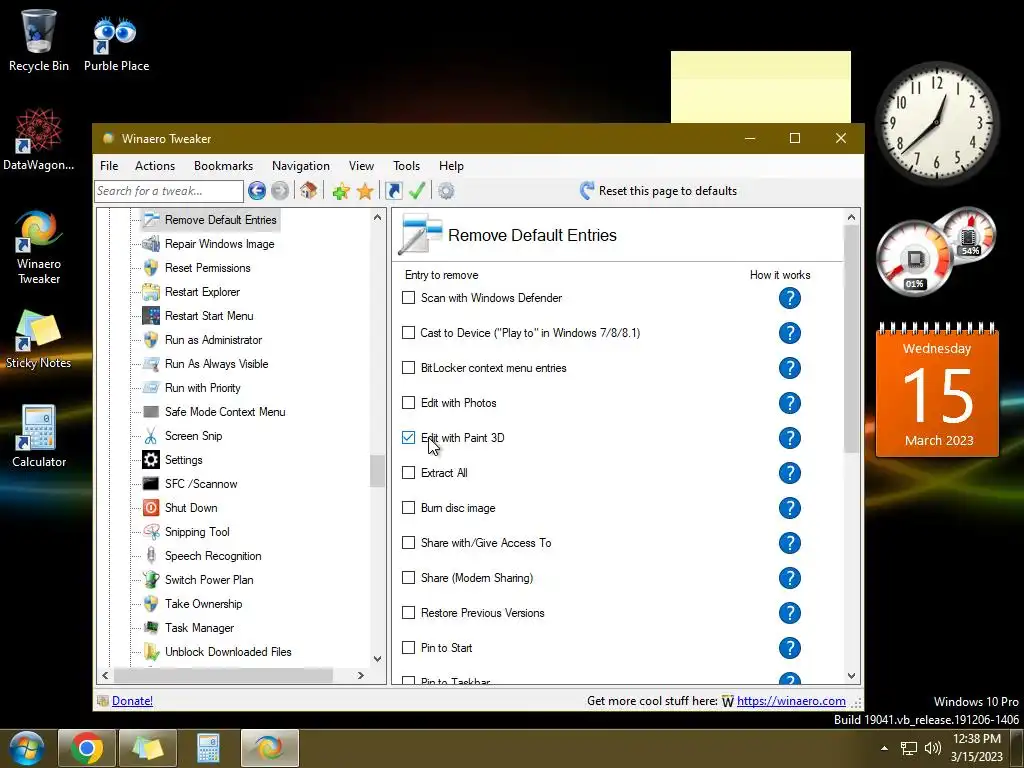Open the Tools menu

coord(406,166)
